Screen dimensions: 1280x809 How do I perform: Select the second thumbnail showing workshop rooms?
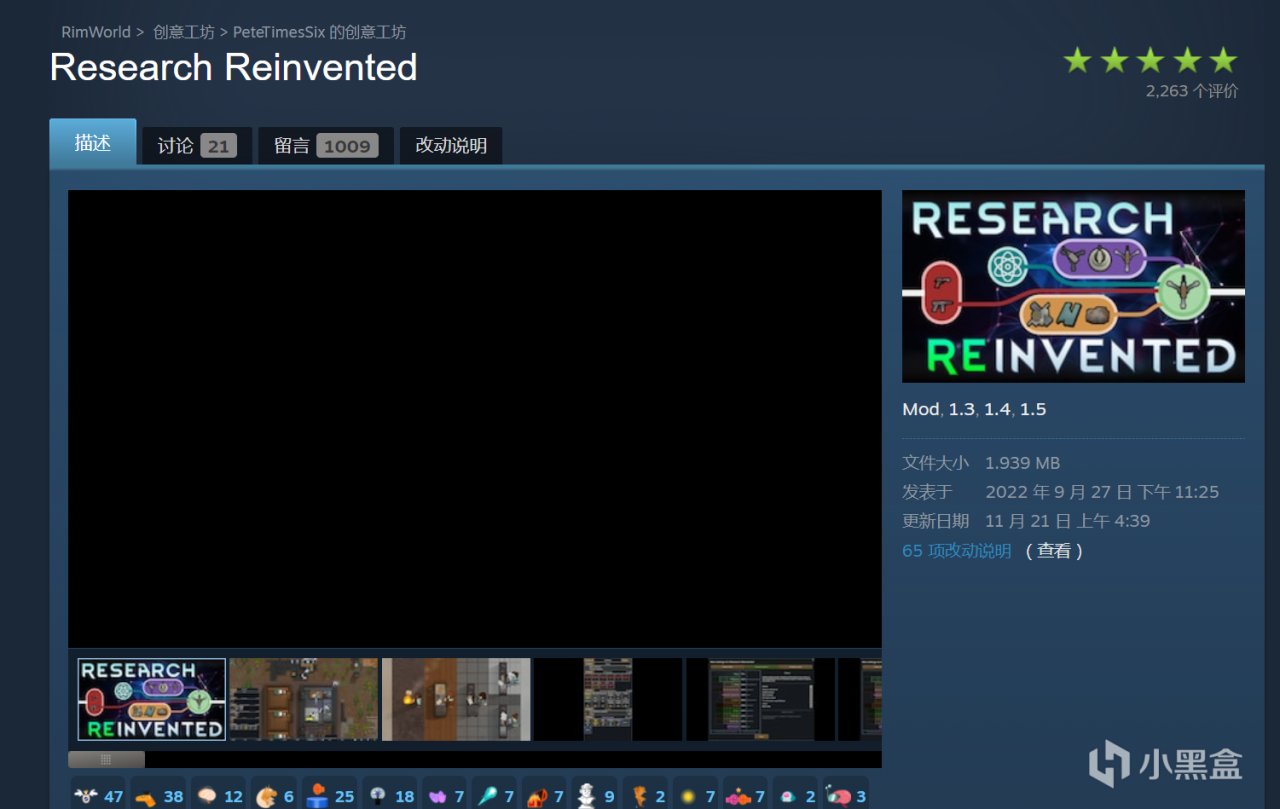[x=304, y=699]
